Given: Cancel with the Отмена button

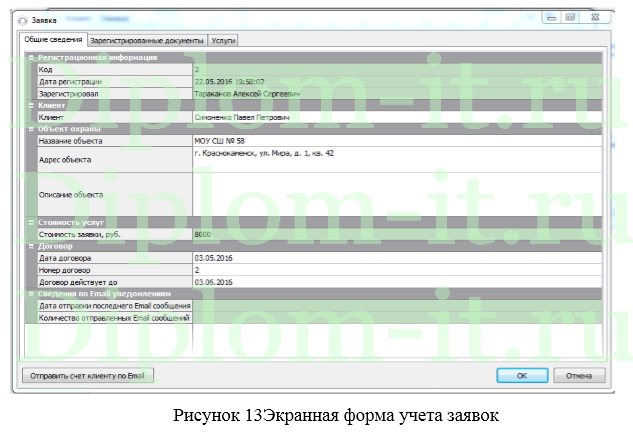Looking at the screenshot, I should pyautogui.click(x=579, y=376).
